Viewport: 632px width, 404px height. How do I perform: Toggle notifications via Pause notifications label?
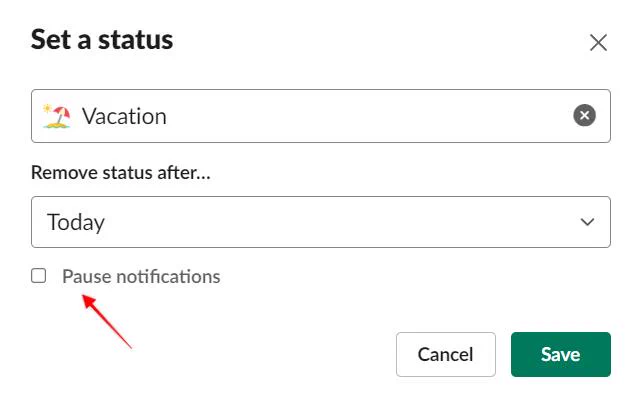coord(141,277)
